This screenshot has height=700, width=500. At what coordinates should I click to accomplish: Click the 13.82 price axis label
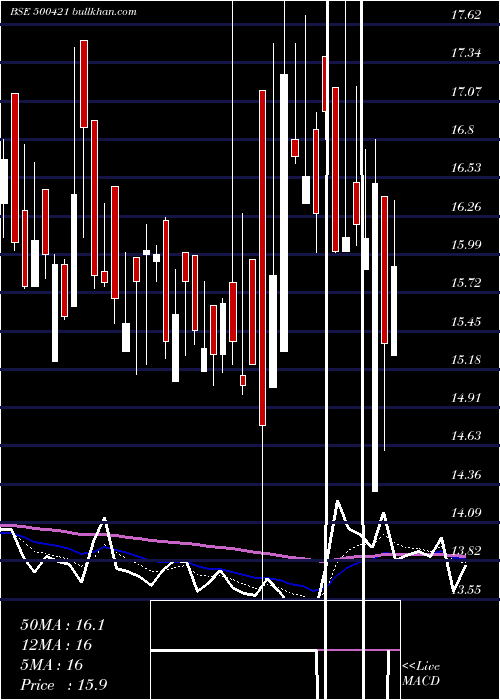[x=466, y=550]
